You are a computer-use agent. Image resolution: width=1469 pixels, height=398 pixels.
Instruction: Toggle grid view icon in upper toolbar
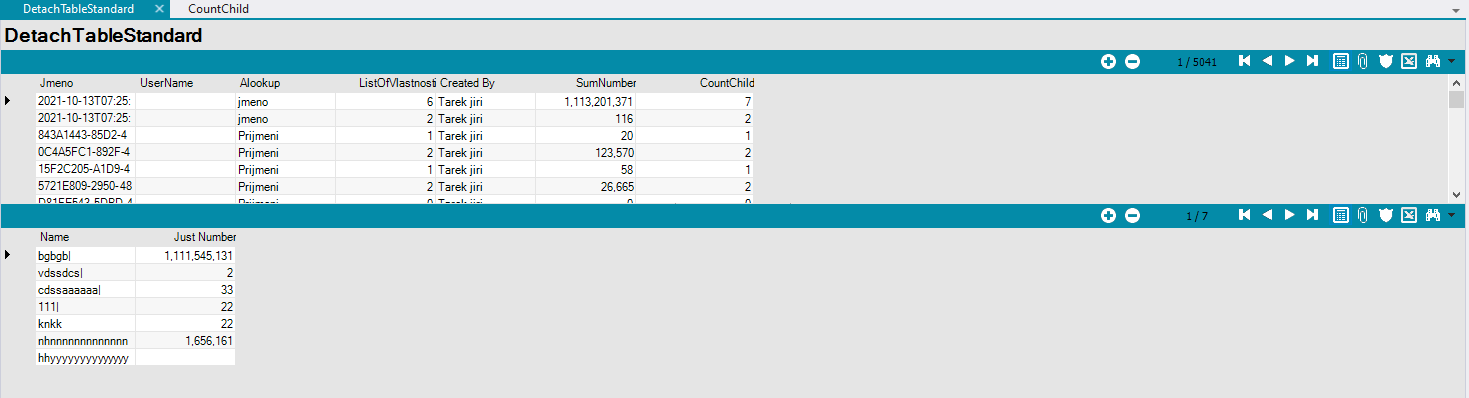click(1341, 61)
